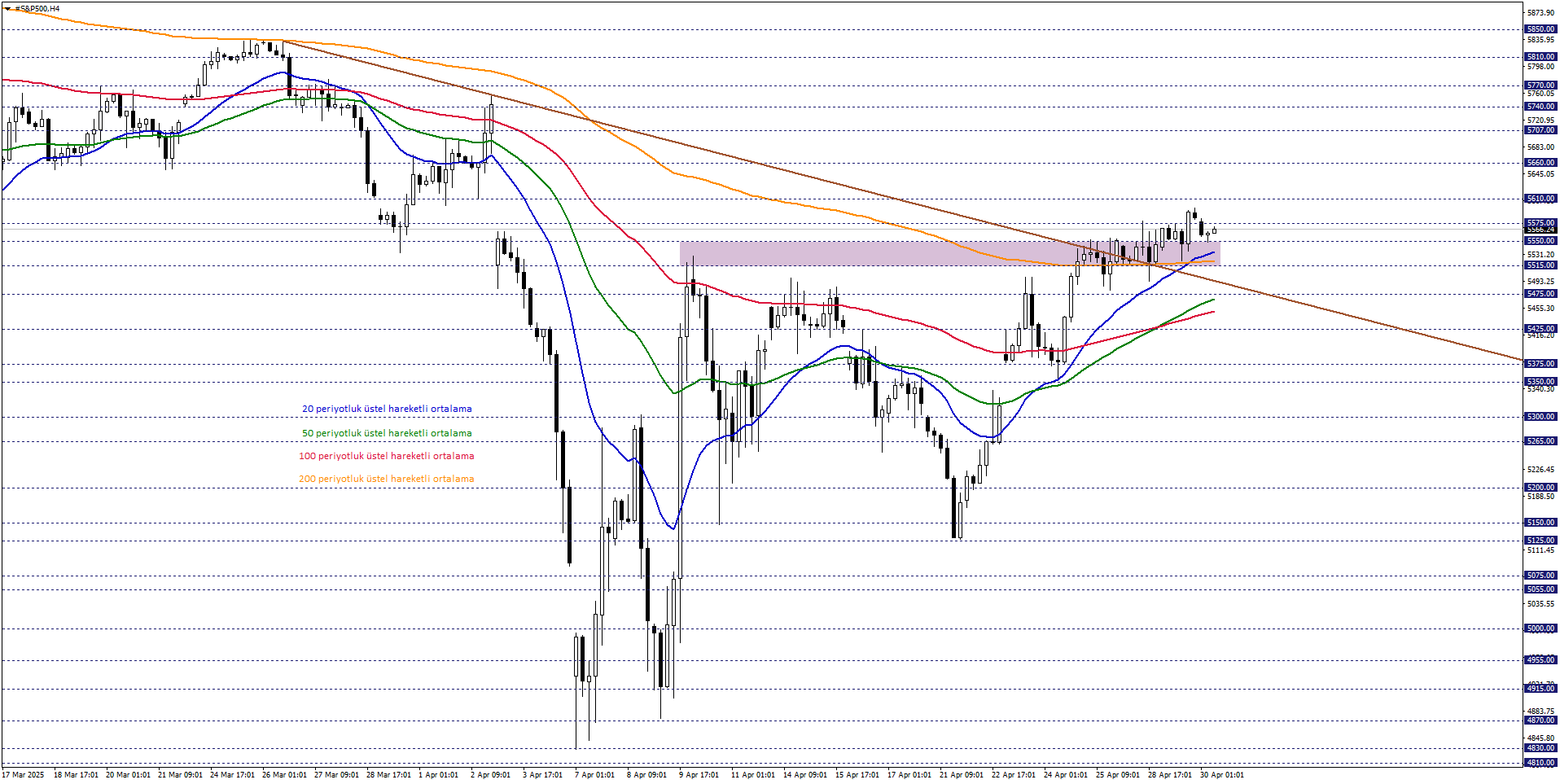Click the 14 Apr 09:01 time label
Screen dimensions: 1560x784
click(805, 775)
